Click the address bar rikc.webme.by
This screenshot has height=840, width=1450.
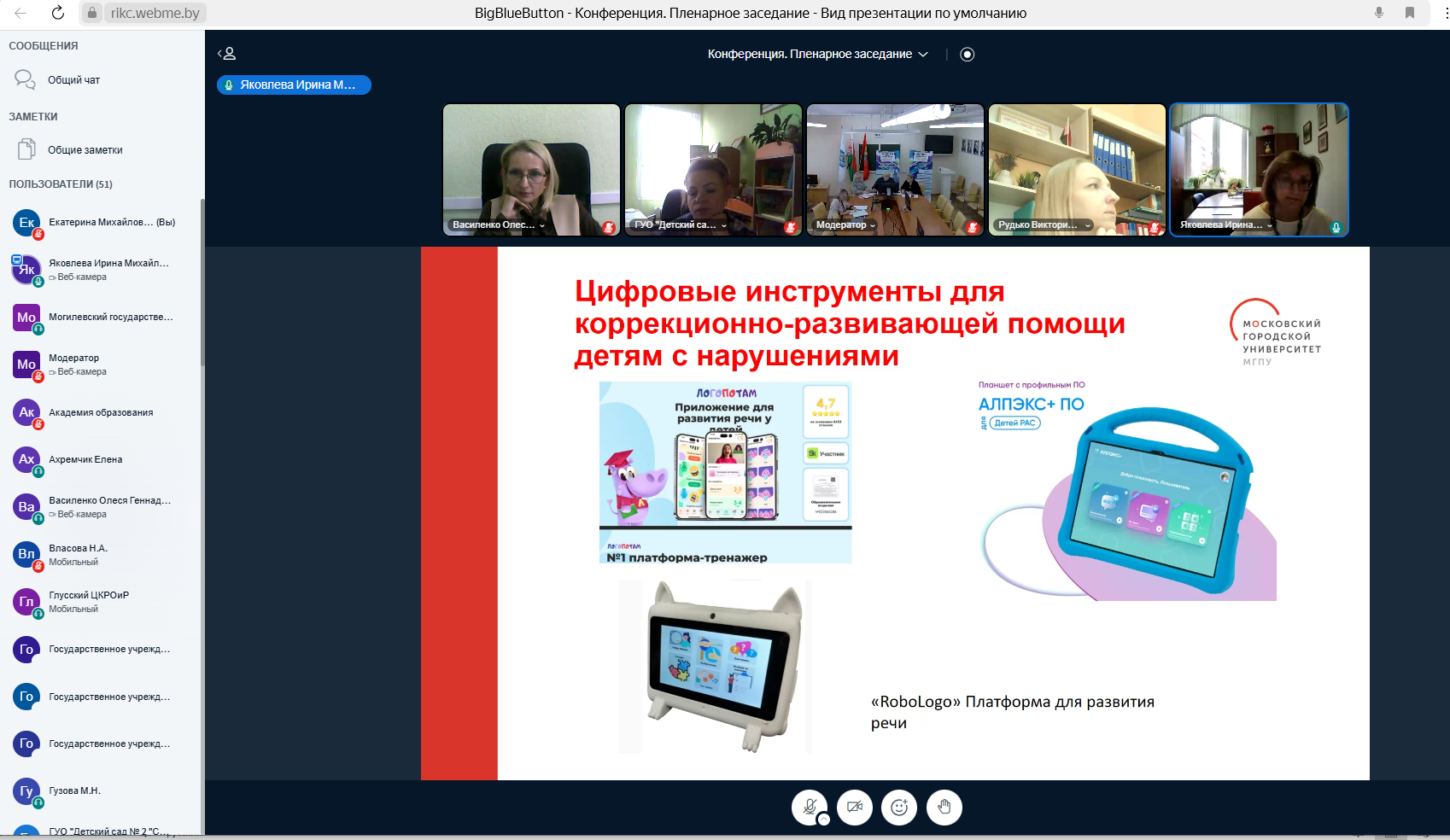click(155, 13)
